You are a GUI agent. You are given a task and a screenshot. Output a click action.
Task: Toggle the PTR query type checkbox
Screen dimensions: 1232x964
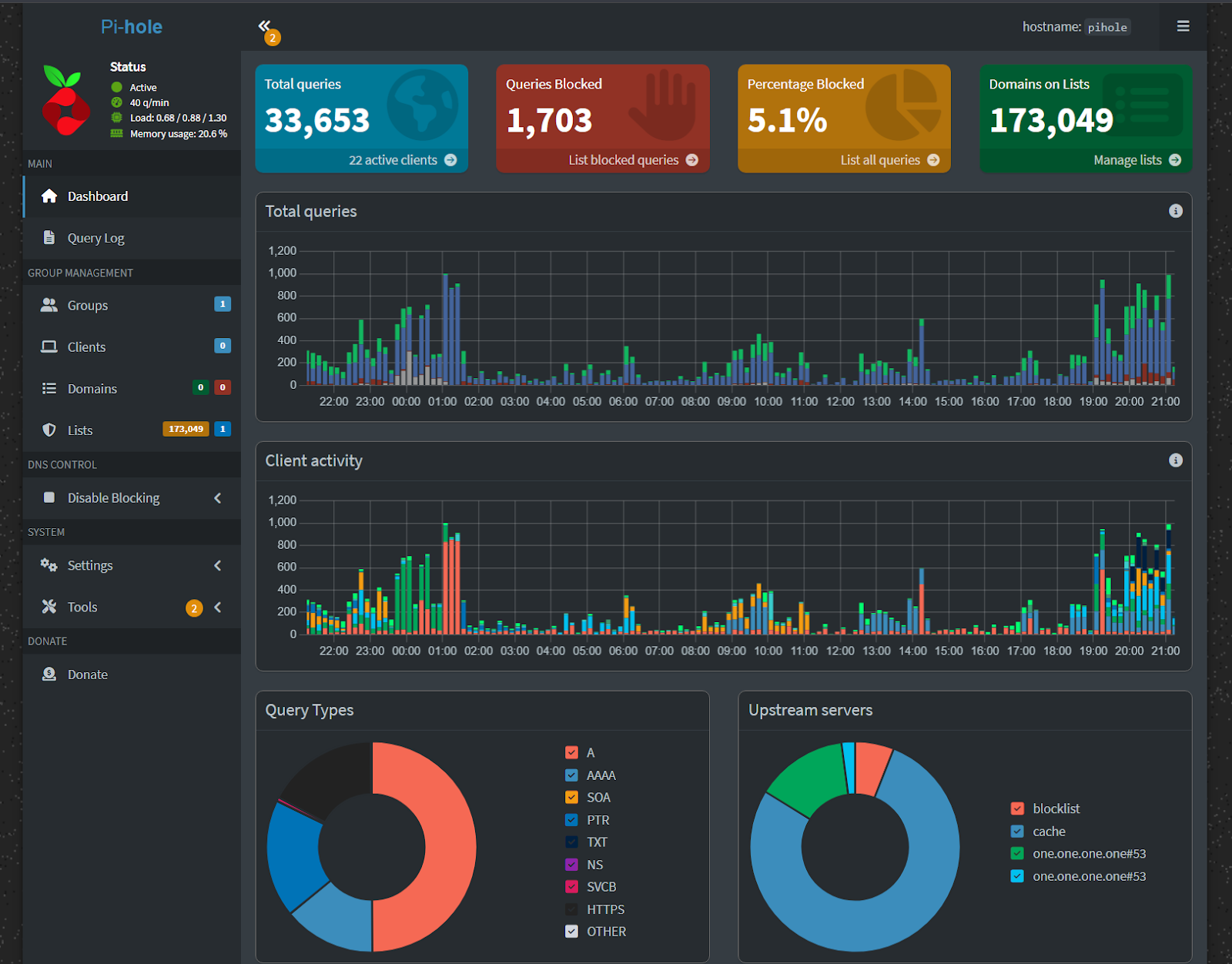(x=571, y=820)
